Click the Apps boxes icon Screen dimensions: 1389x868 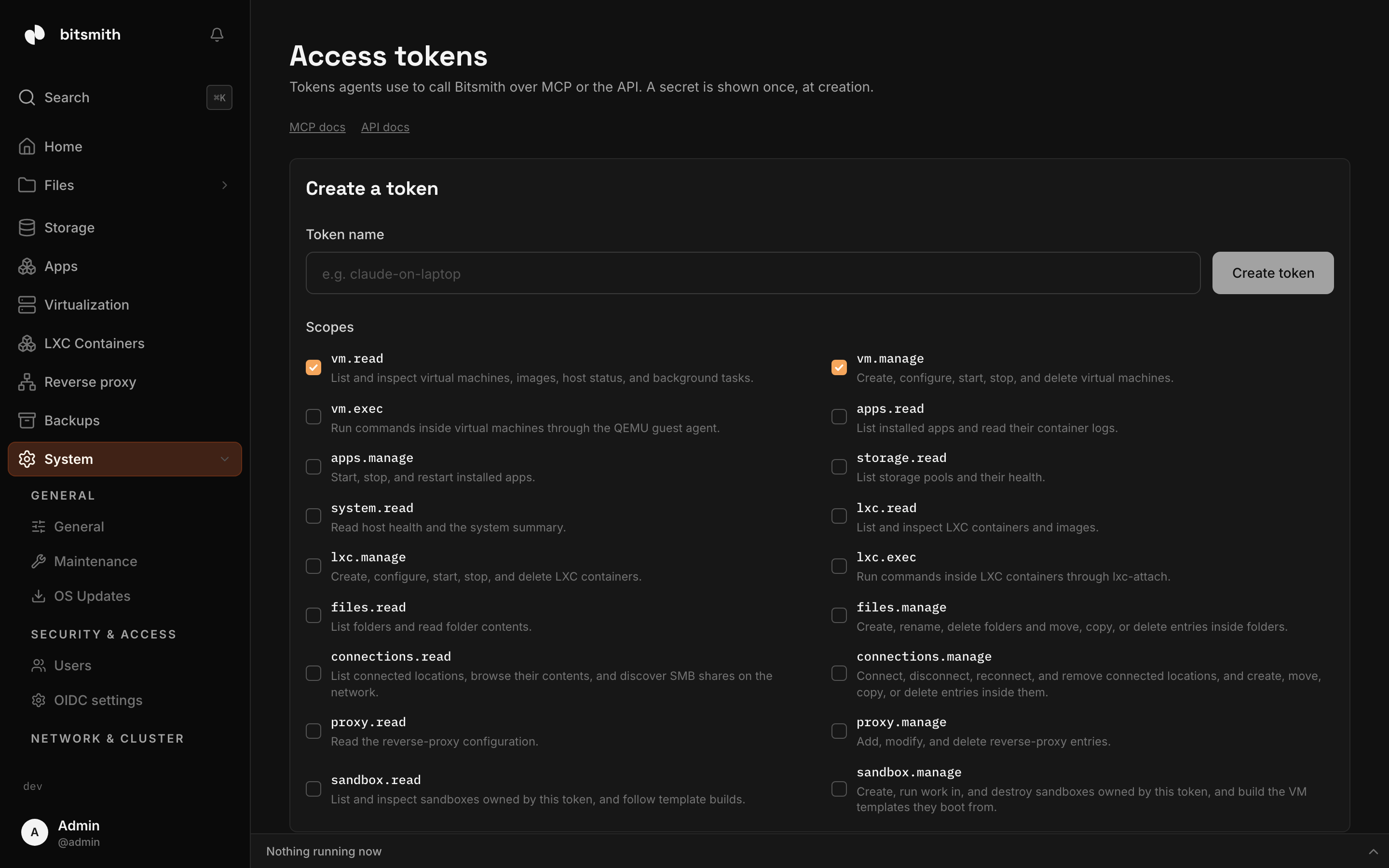point(27,266)
